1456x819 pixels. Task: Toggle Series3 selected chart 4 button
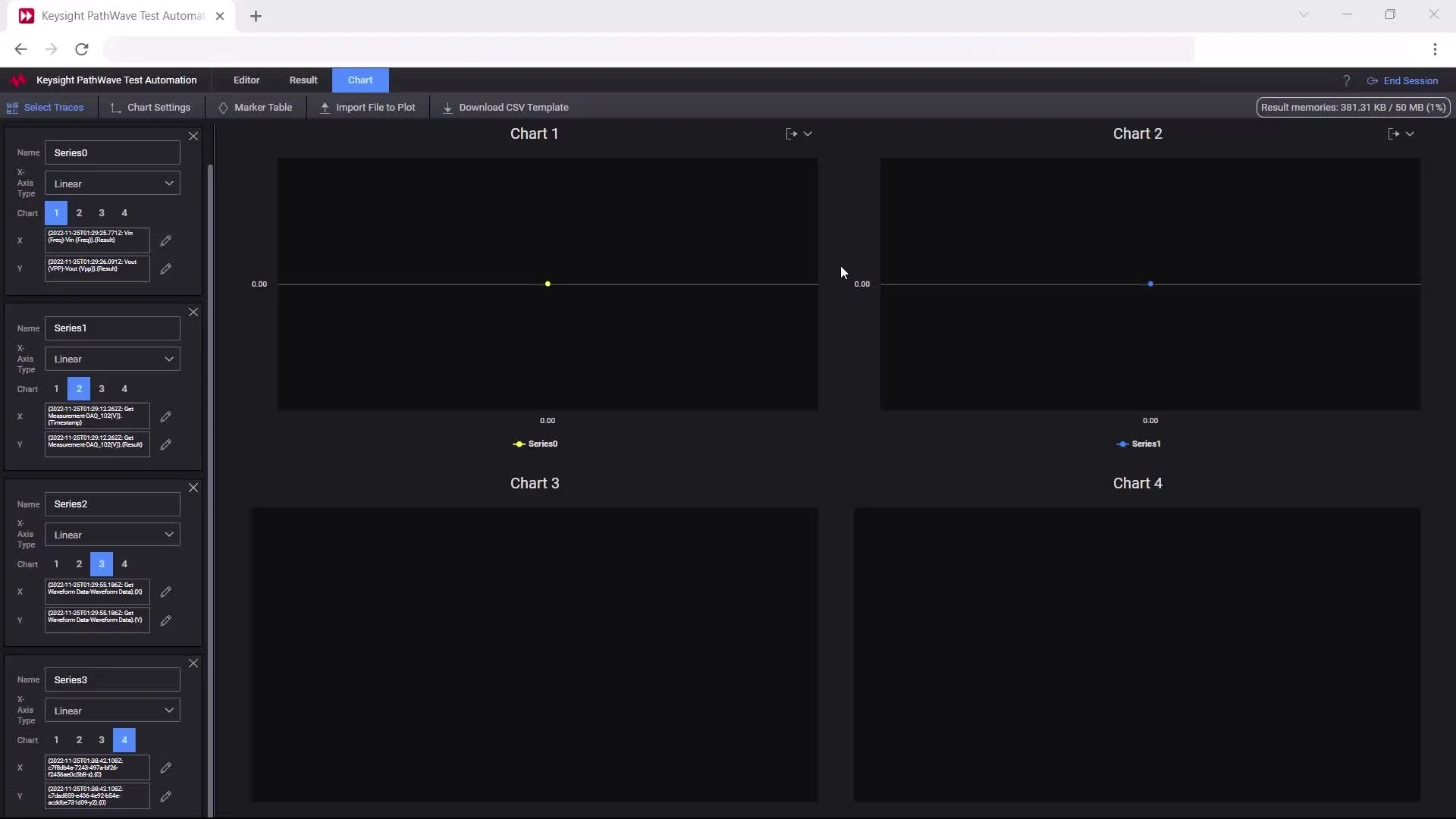click(x=124, y=740)
